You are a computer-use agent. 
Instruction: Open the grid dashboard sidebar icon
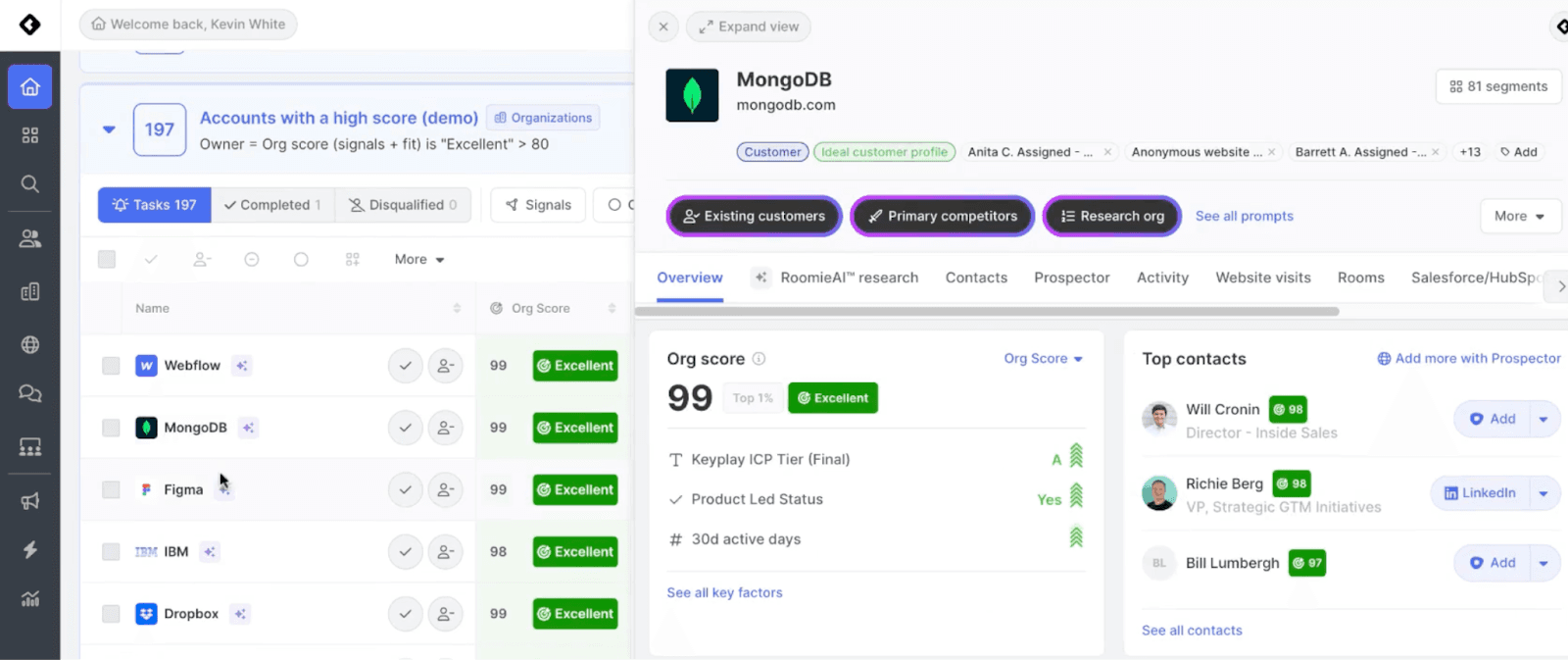30,135
